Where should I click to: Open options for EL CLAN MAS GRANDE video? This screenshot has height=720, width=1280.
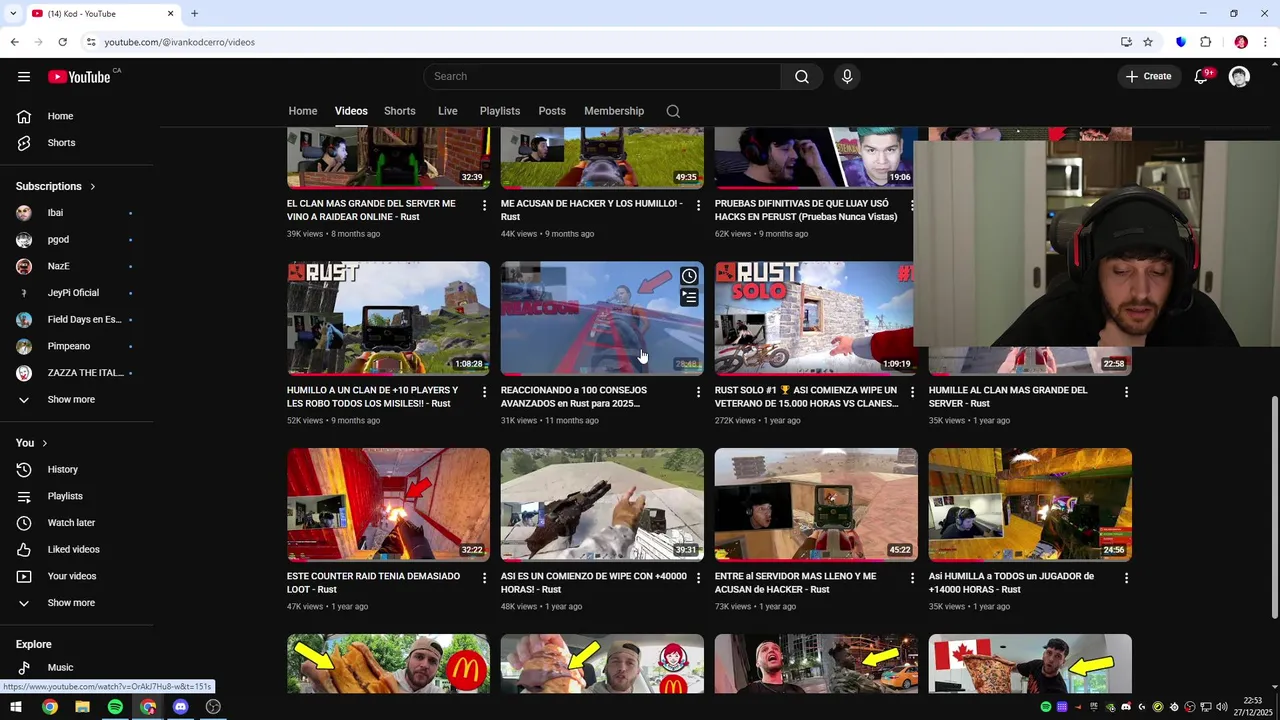click(x=485, y=205)
